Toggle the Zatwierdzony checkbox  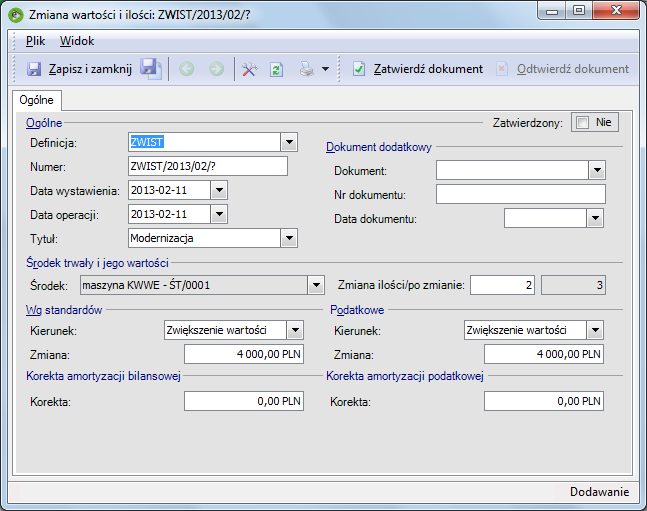point(582,123)
